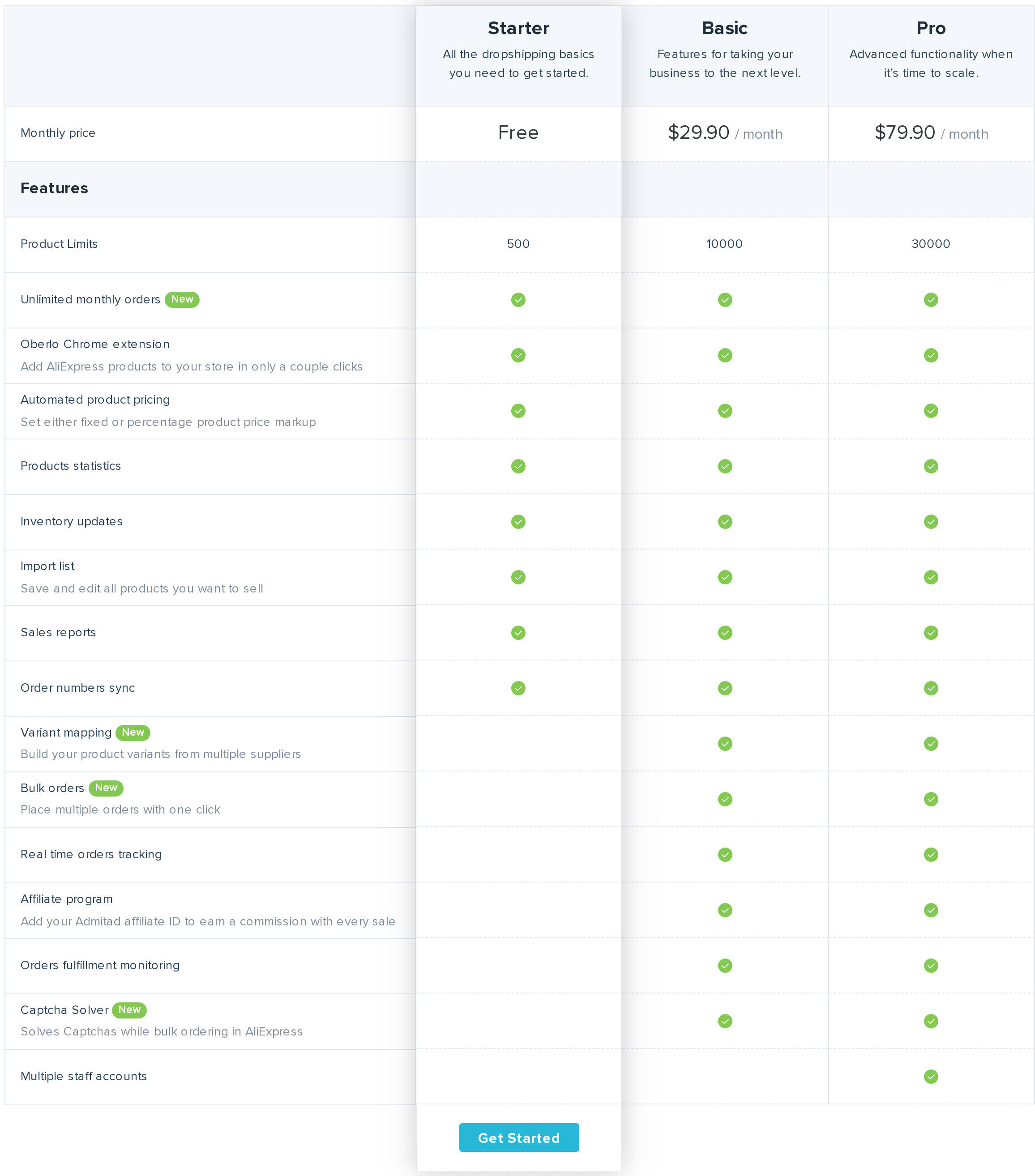Click the Product Limits 30000 value
The width and height of the screenshot is (1035, 1176).
(x=930, y=244)
